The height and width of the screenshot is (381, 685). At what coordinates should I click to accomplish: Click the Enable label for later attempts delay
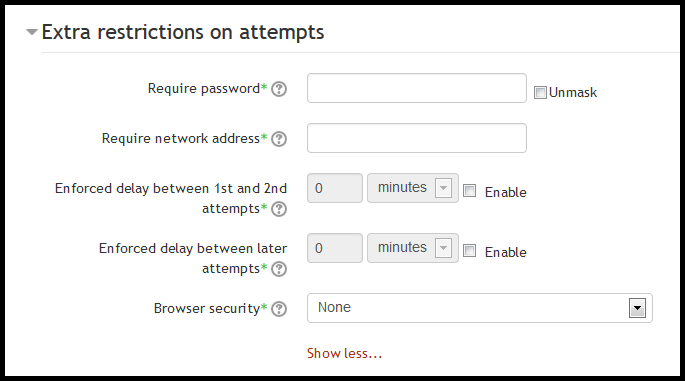(x=505, y=253)
